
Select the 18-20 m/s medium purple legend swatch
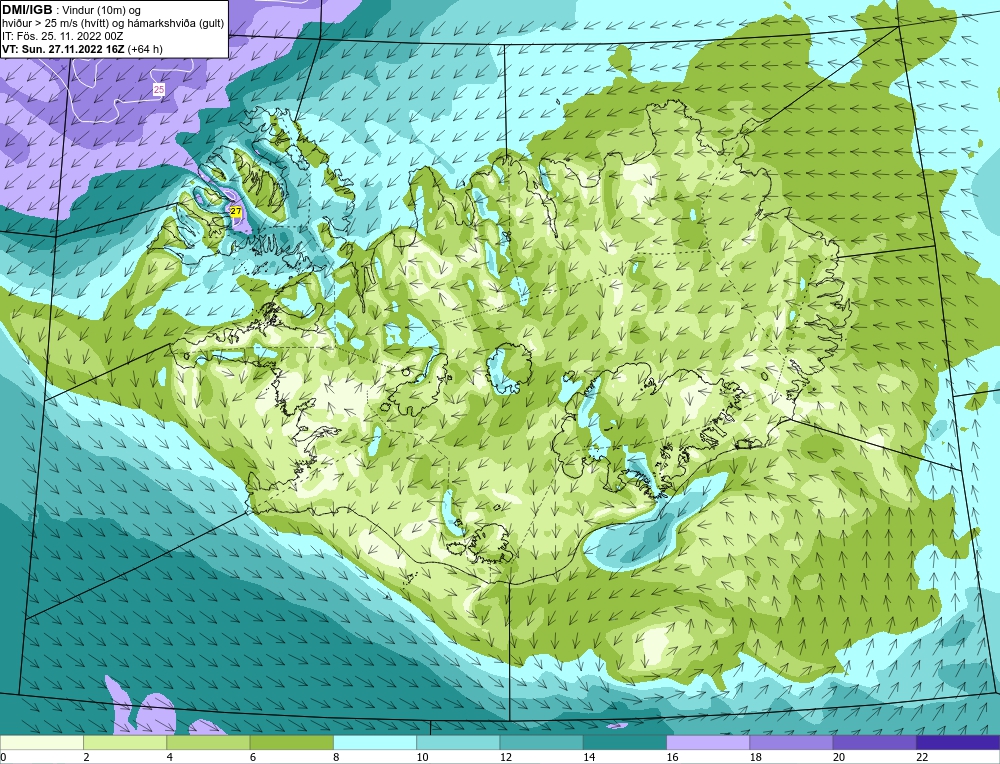(791, 742)
